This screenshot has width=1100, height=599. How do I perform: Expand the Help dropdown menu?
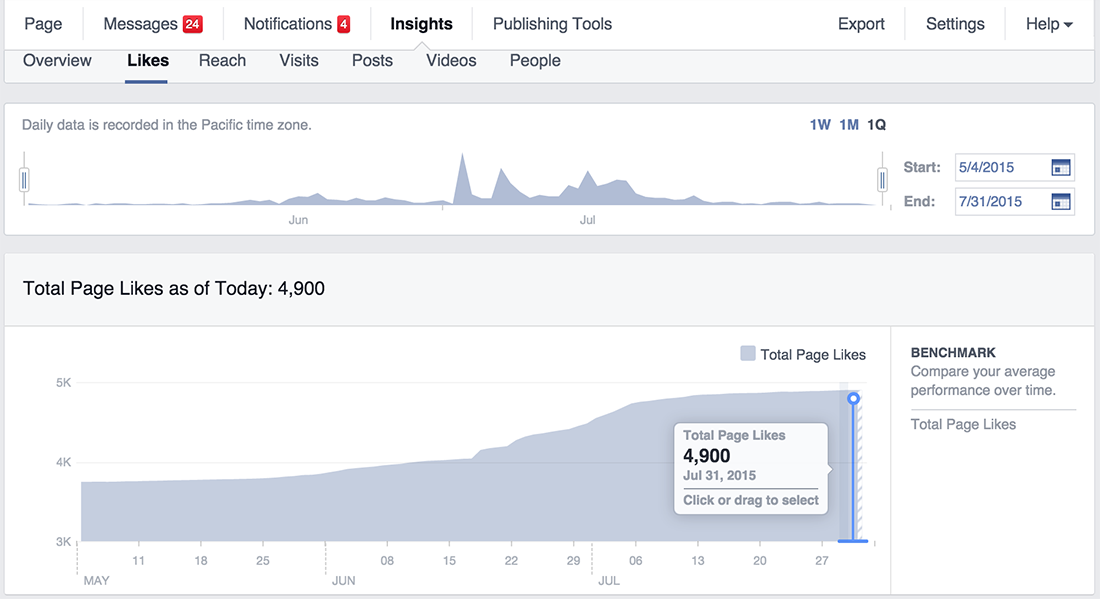click(x=1049, y=24)
